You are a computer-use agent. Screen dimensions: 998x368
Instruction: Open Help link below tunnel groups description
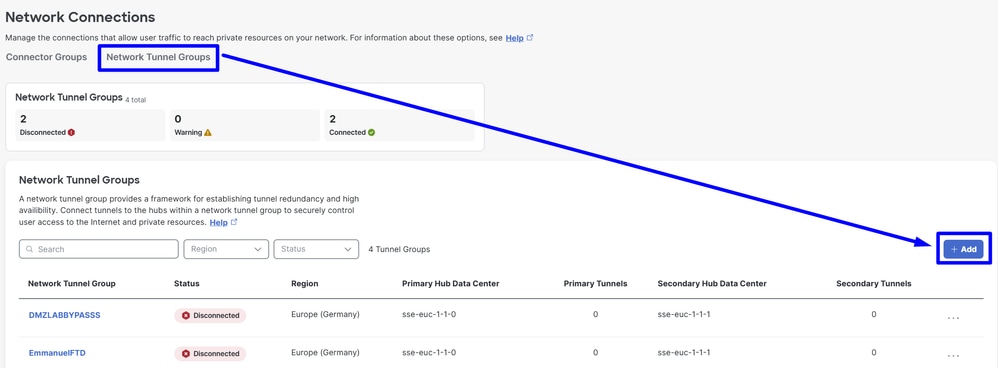pos(218,223)
